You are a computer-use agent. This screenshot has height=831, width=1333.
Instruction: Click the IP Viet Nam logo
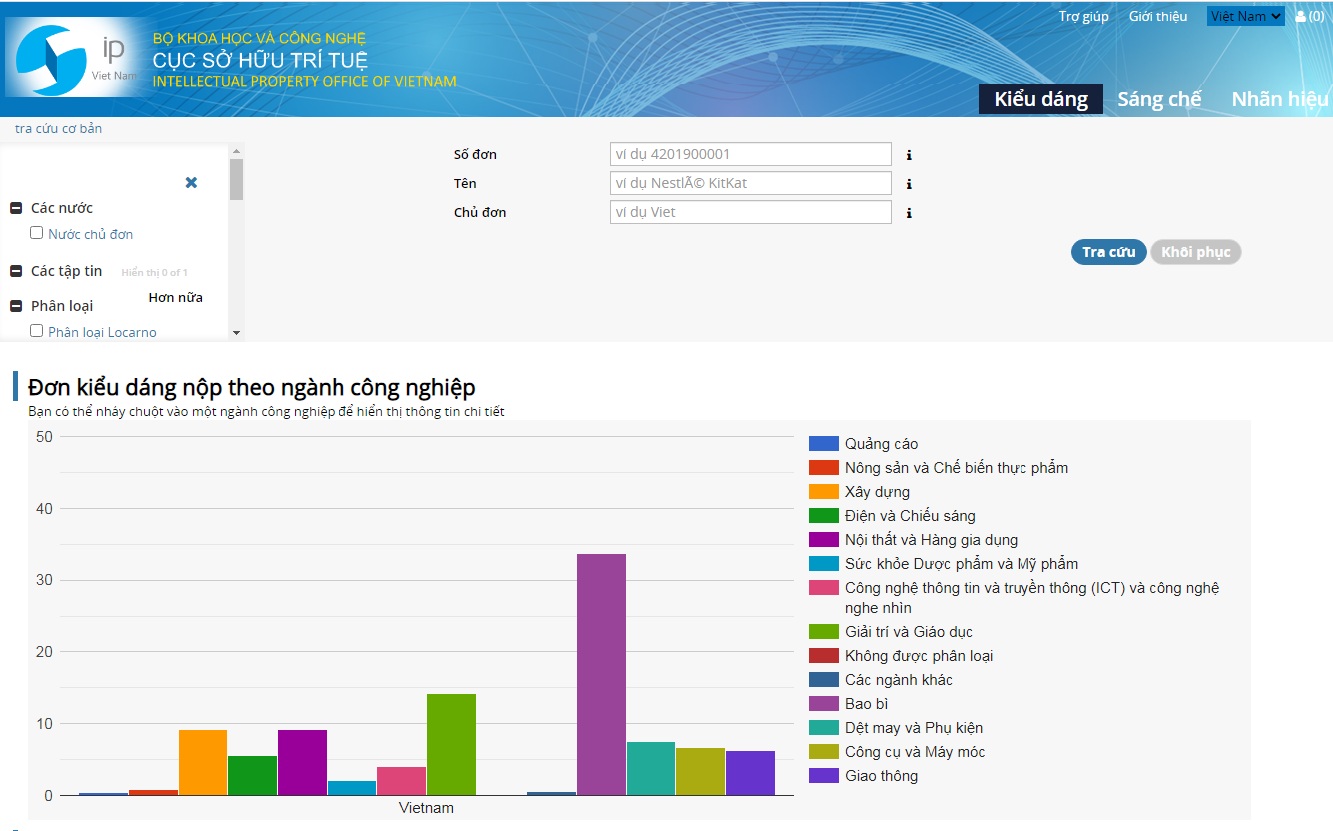(x=72, y=59)
